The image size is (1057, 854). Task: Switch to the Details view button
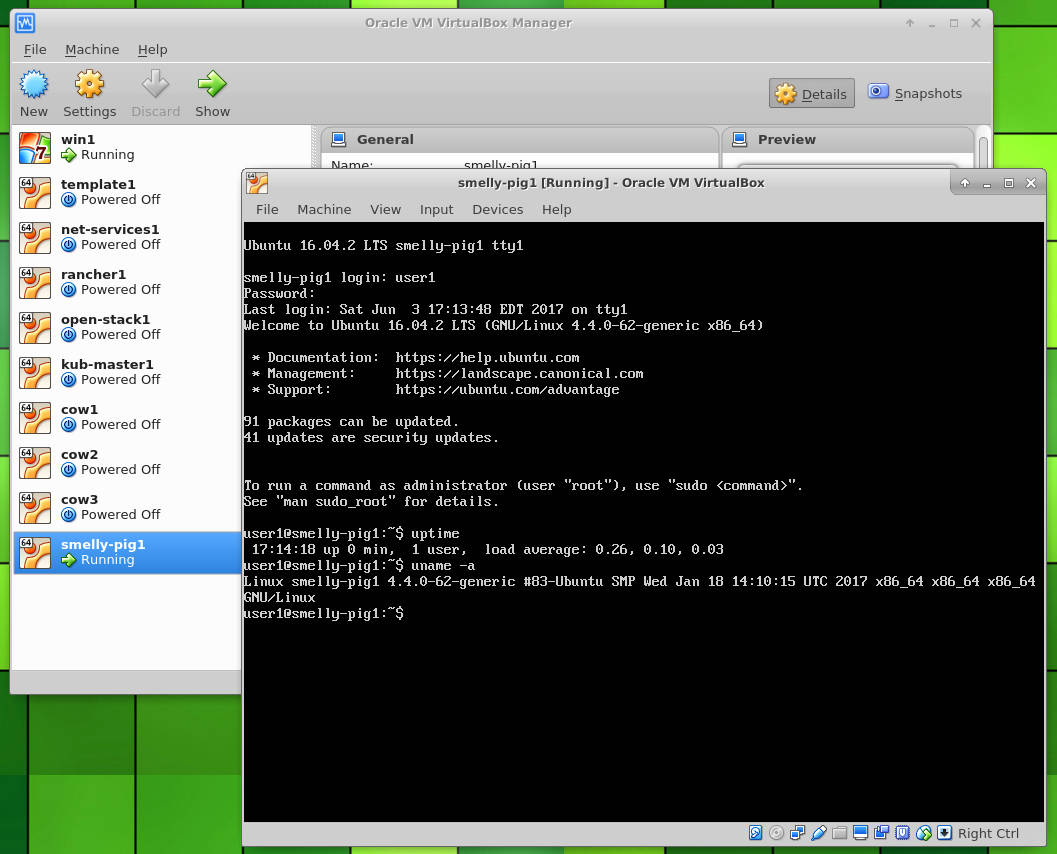pyautogui.click(x=812, y=94)
